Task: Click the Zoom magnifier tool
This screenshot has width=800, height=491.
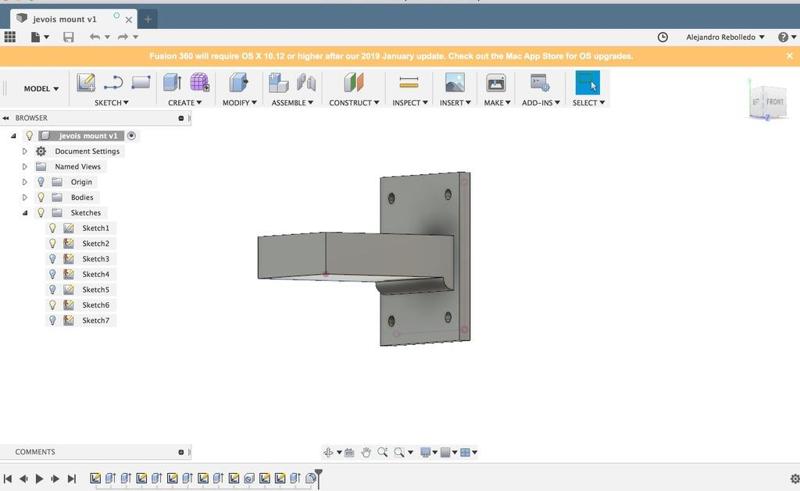Action: pyautogui.click(x=382, y=452)
